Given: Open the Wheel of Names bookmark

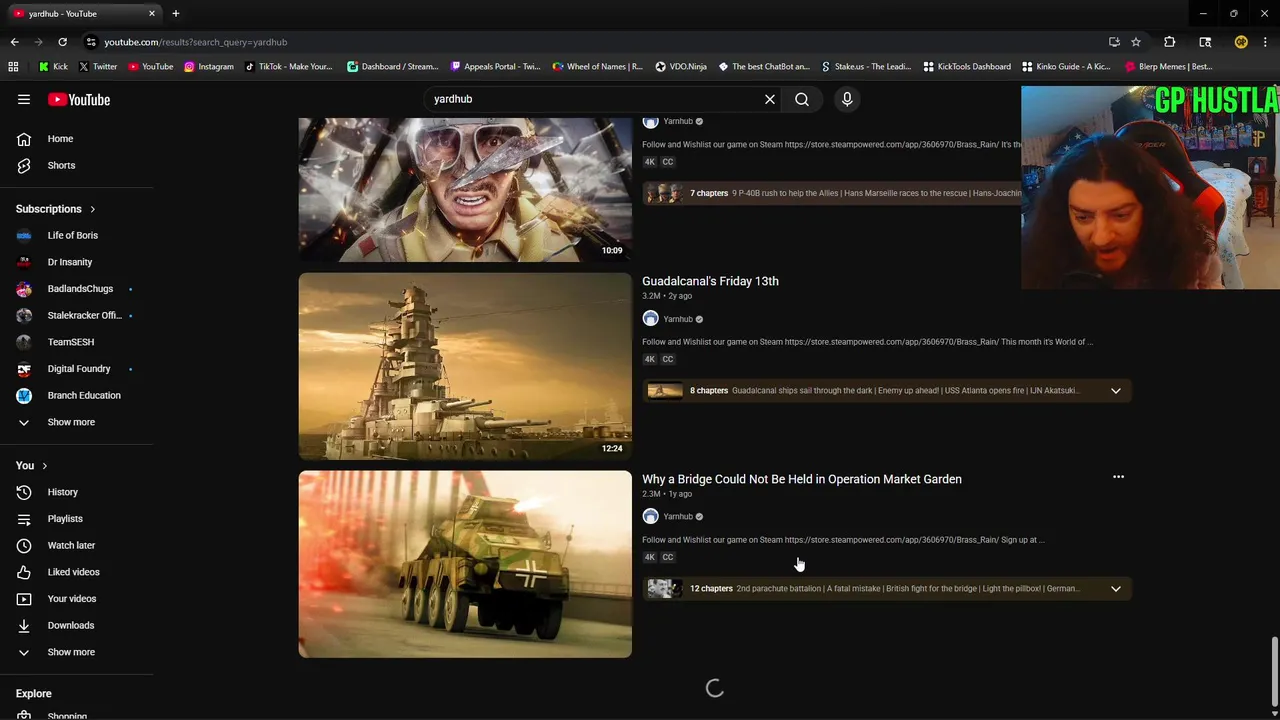Looking at the screenshot, I should pyautogui.click(x=597, y=67).
